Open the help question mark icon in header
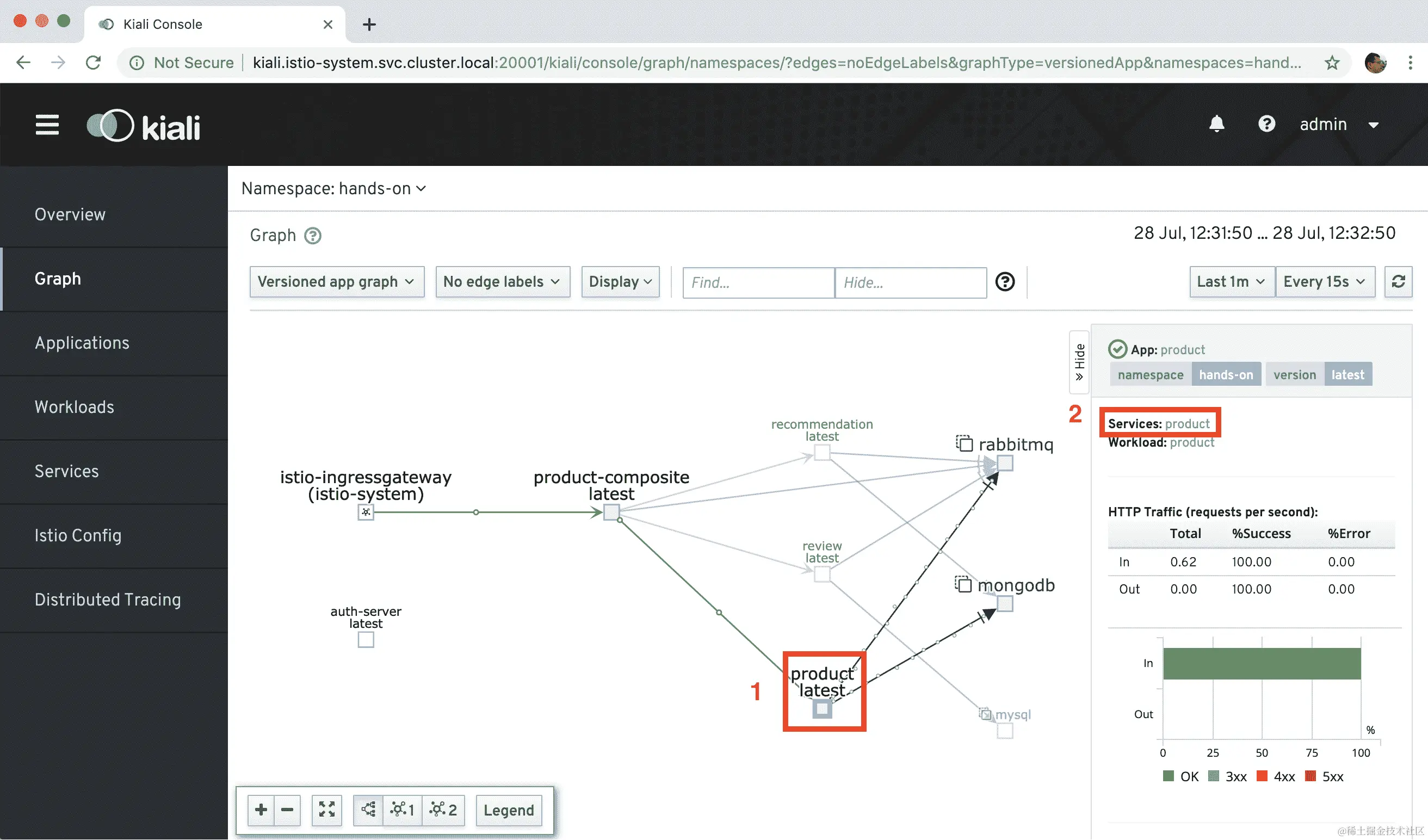The image size is (1428, 840). click(x=1266, y=124)
